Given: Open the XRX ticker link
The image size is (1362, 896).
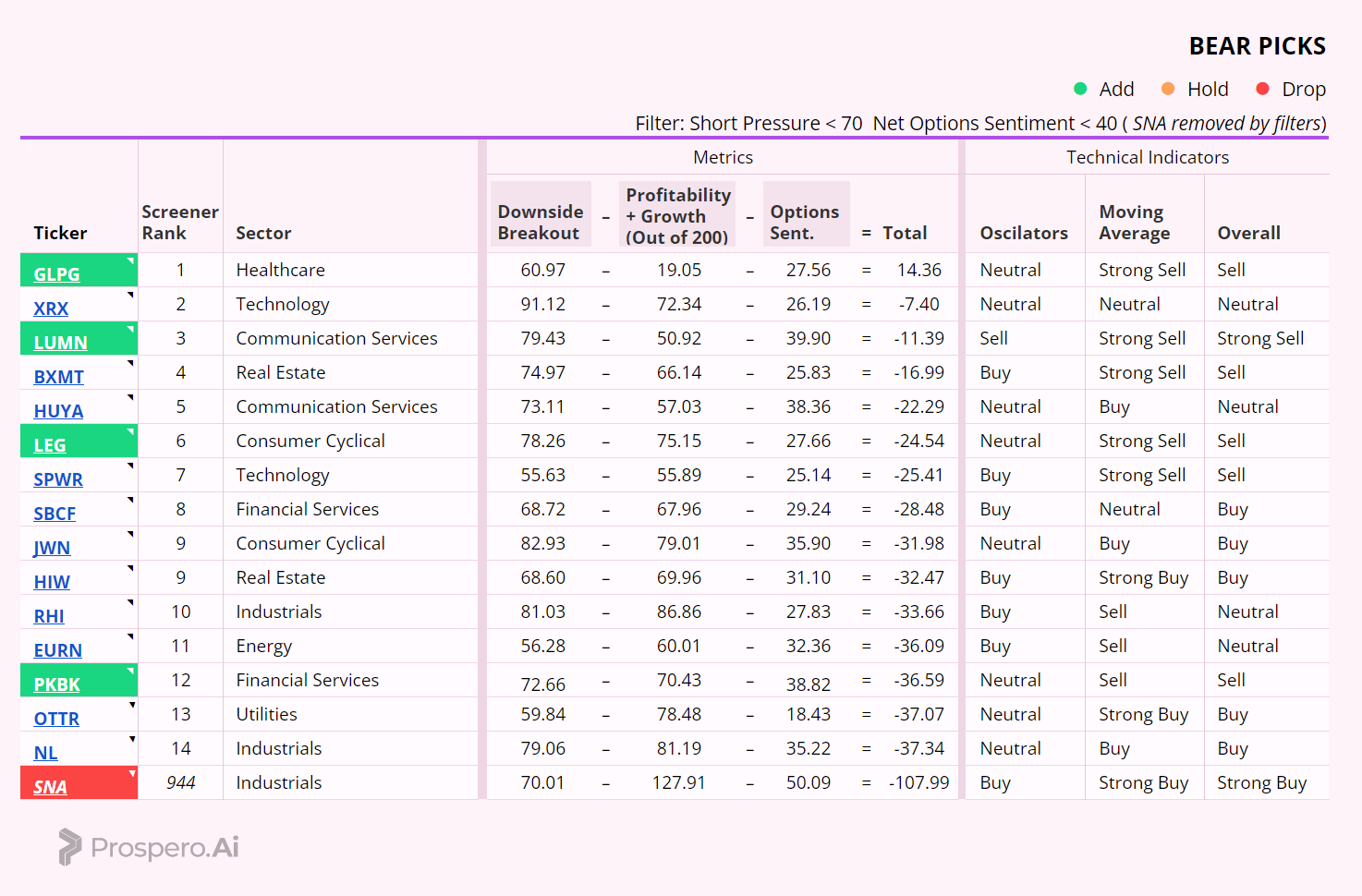Looking at the screenshot, I should (x=51, y=309).
